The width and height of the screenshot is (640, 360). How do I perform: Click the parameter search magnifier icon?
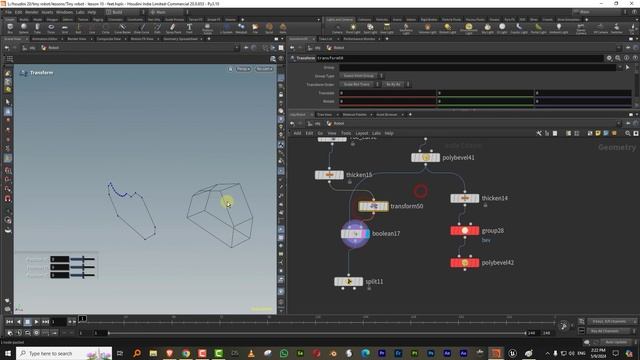618,58
